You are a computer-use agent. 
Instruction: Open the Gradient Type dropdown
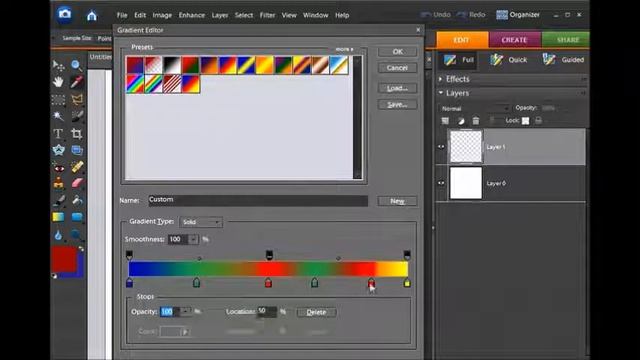201,222
